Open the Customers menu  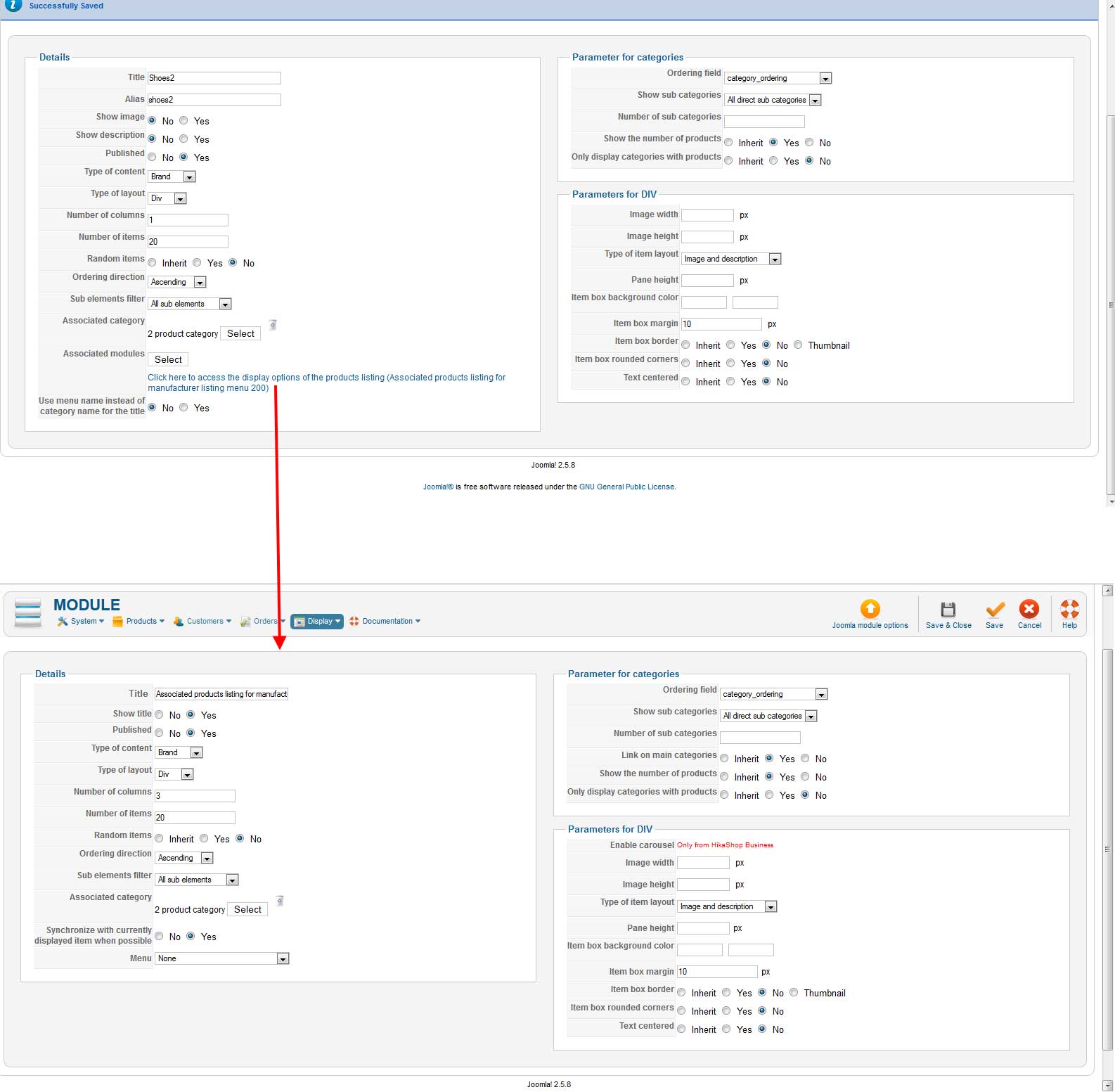[202, 622]
